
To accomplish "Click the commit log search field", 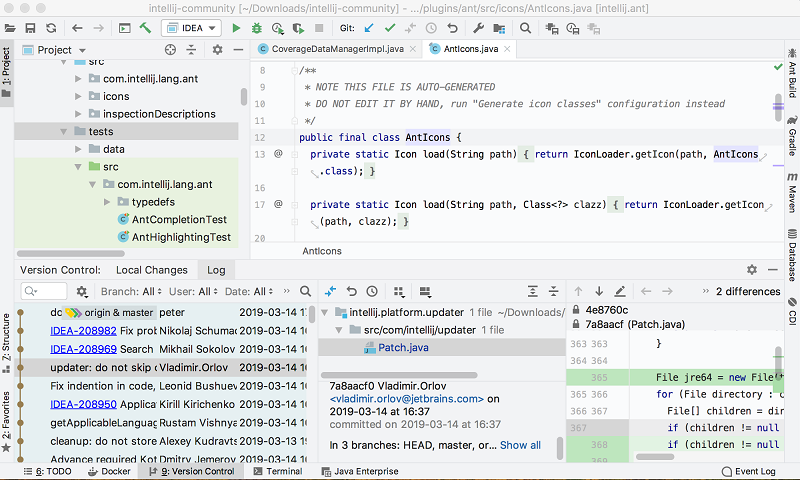I will tap(50, 291).
